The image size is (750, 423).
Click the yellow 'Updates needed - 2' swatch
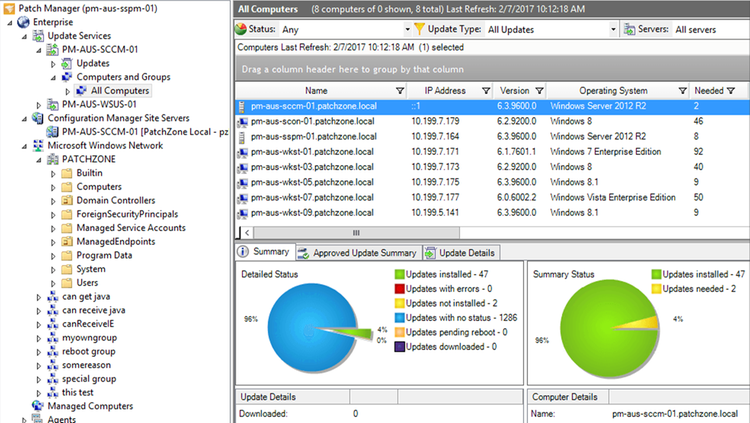656,289
